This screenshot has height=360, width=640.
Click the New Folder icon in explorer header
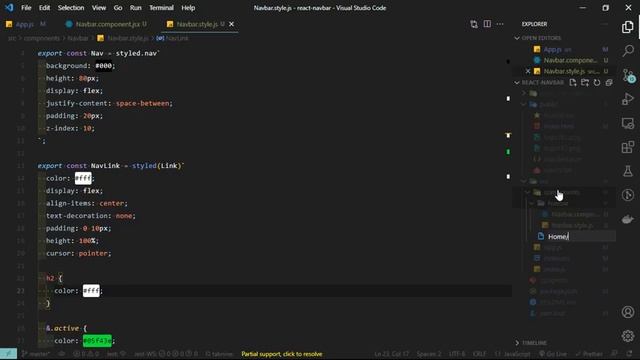(x=585, y=82)
